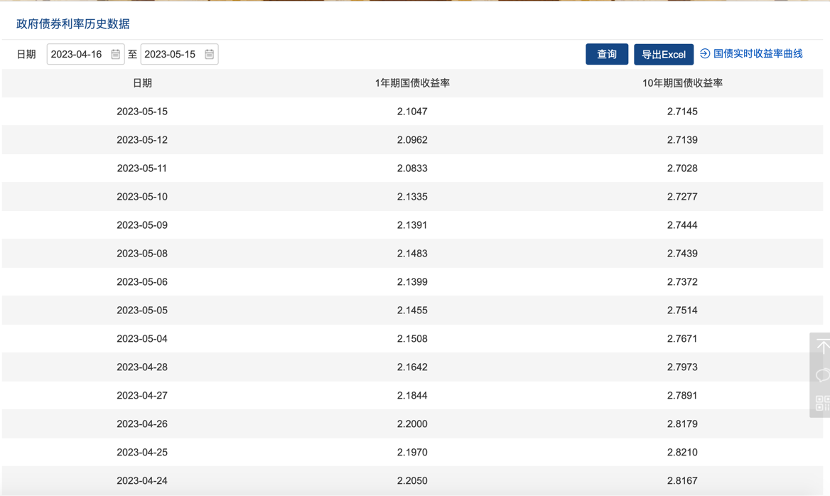
Task: Show the QR code icon in side panel
Action: pos(823,403)
